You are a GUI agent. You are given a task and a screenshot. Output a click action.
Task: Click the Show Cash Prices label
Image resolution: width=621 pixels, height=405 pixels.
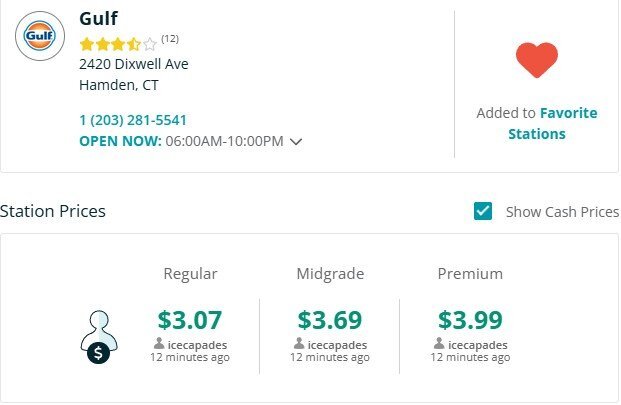pyautogui.click(x=562, y=212)
